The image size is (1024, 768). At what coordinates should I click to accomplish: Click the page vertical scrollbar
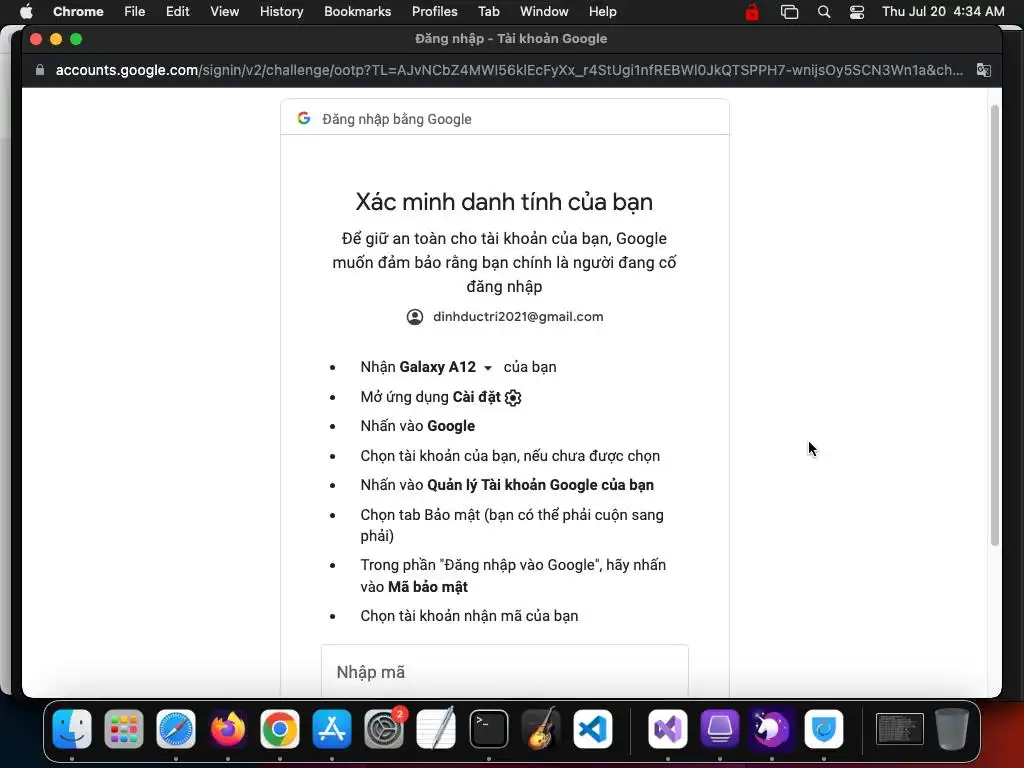[x=995, y=325]
